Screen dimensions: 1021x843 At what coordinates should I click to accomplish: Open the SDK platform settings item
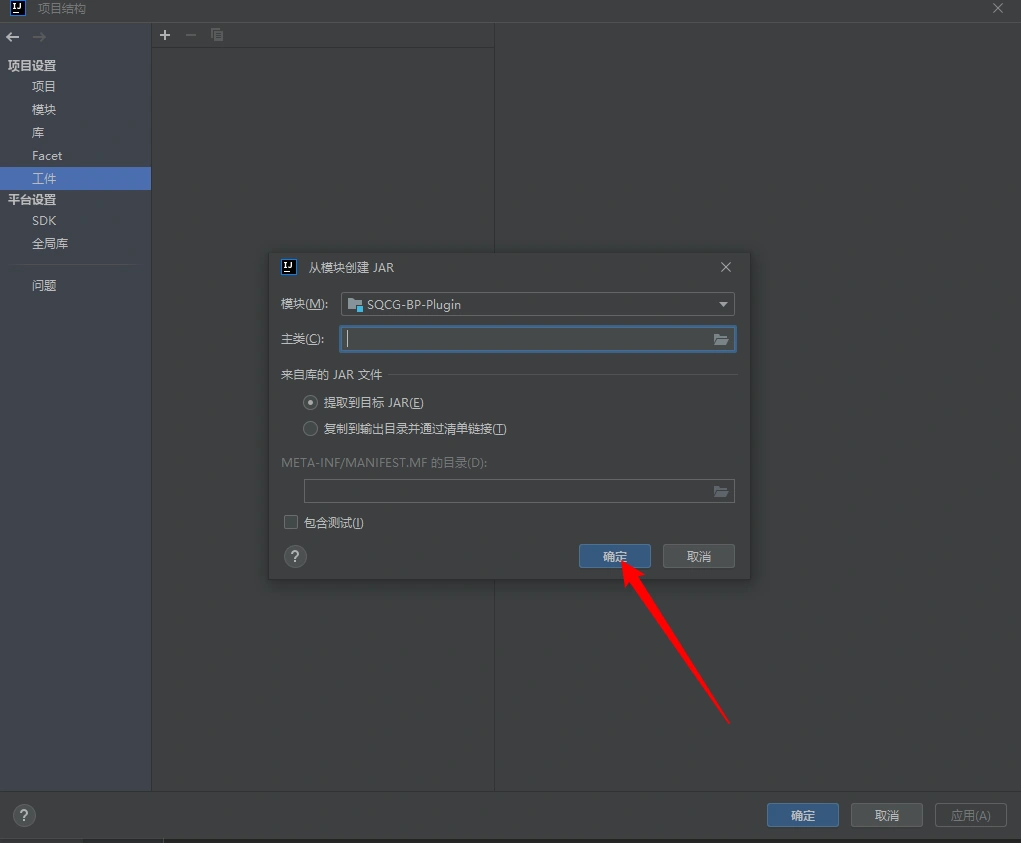[x=44, y=221]
